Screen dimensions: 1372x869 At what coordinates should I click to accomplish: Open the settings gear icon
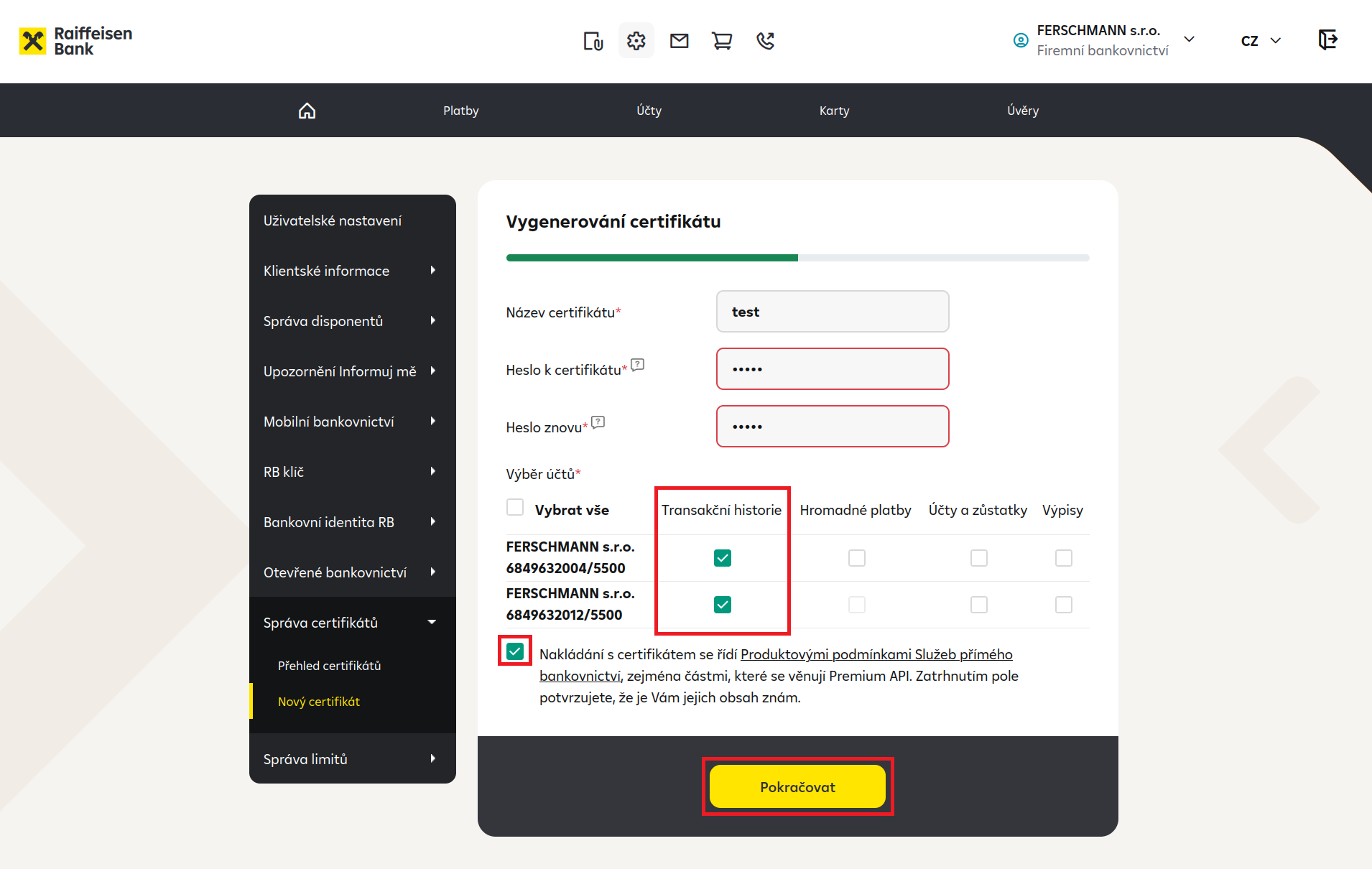(636, 41)
